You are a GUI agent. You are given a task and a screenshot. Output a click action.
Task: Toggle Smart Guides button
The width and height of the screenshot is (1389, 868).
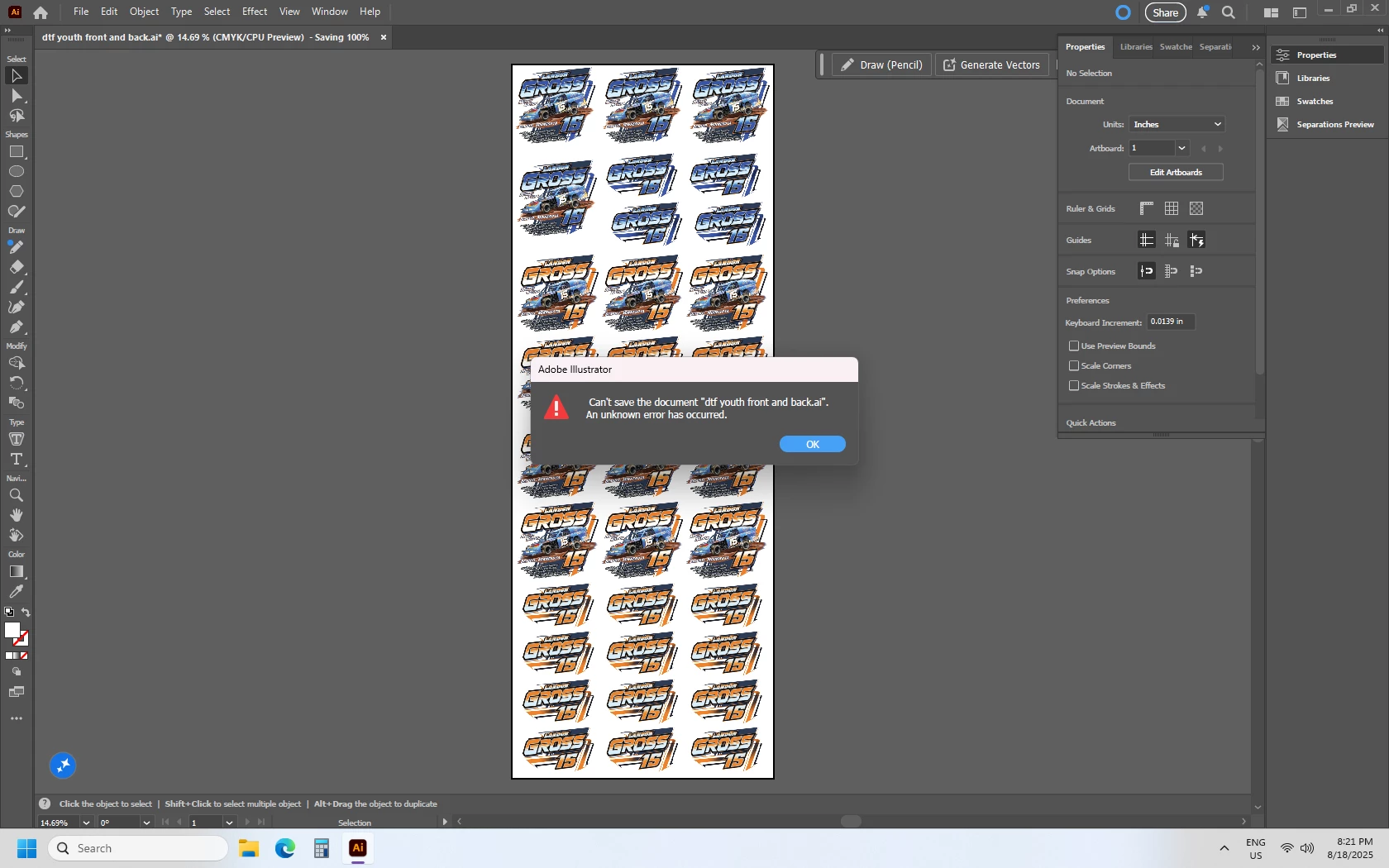[1196, 240]
